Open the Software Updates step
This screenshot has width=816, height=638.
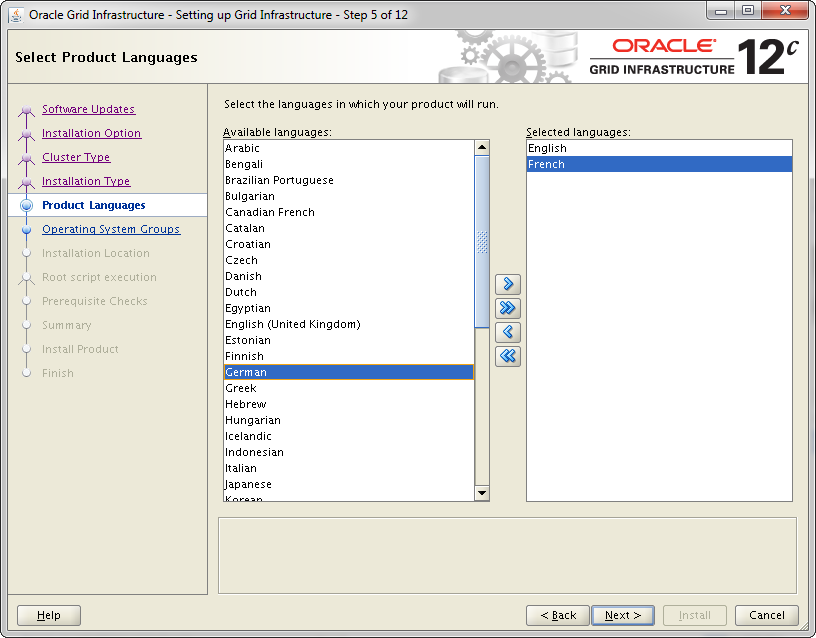88,109
